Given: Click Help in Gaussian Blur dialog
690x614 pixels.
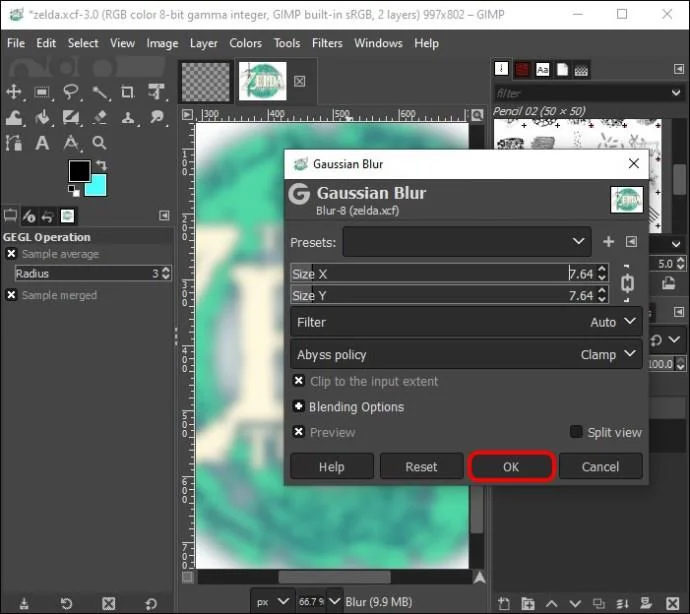Looking at the screenshot, I should point(332,467).
